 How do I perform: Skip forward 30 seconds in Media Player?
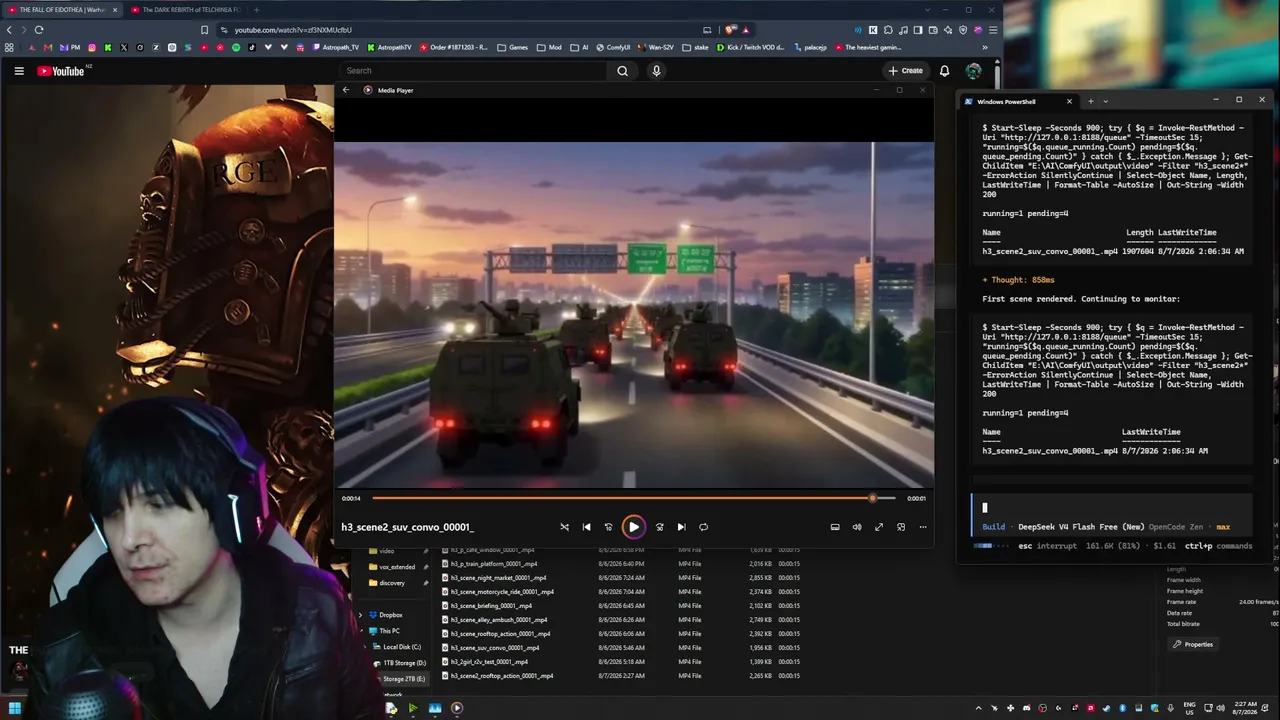coord(659,527)
